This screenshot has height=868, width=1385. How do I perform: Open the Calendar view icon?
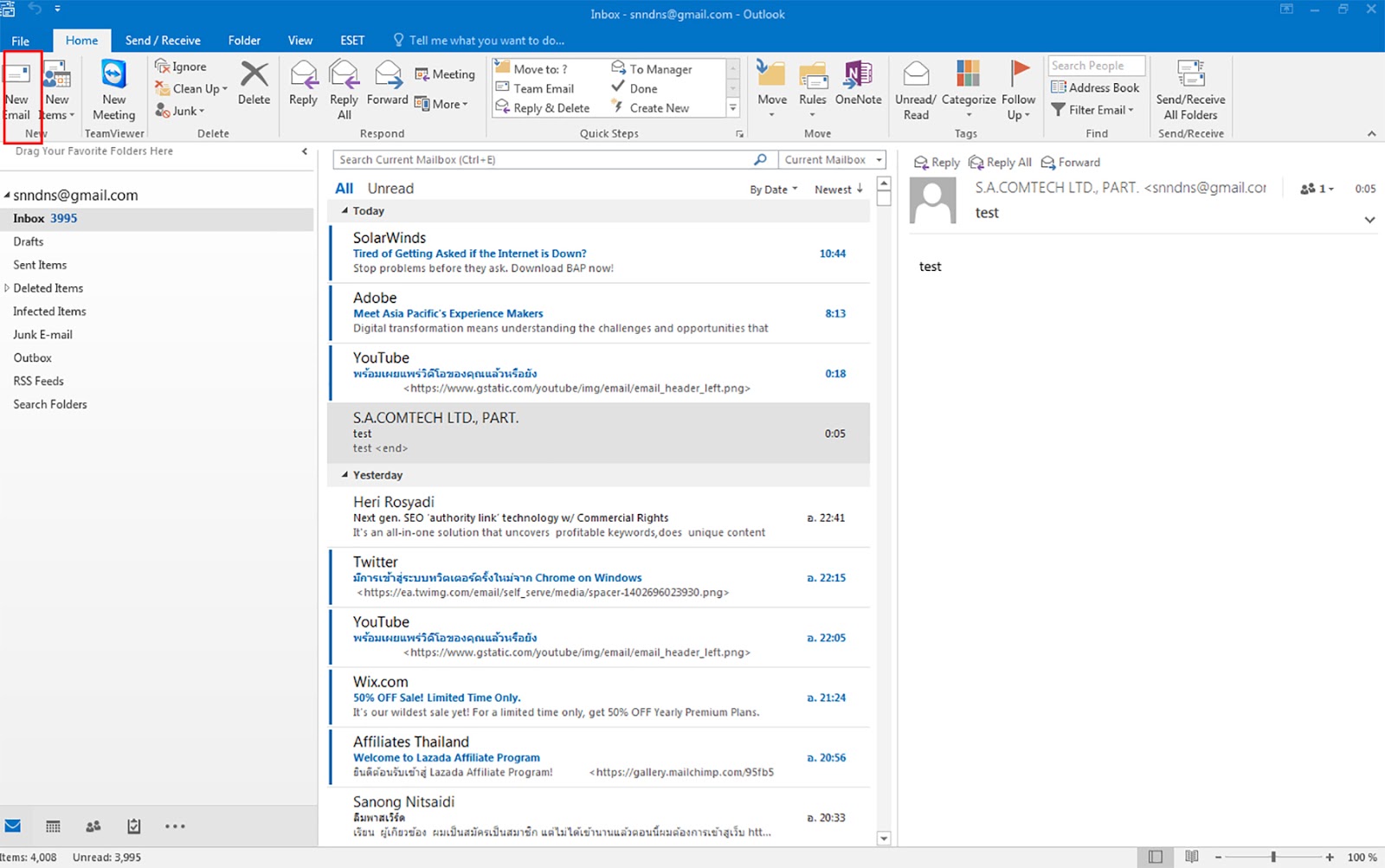[x=53, y=826]
